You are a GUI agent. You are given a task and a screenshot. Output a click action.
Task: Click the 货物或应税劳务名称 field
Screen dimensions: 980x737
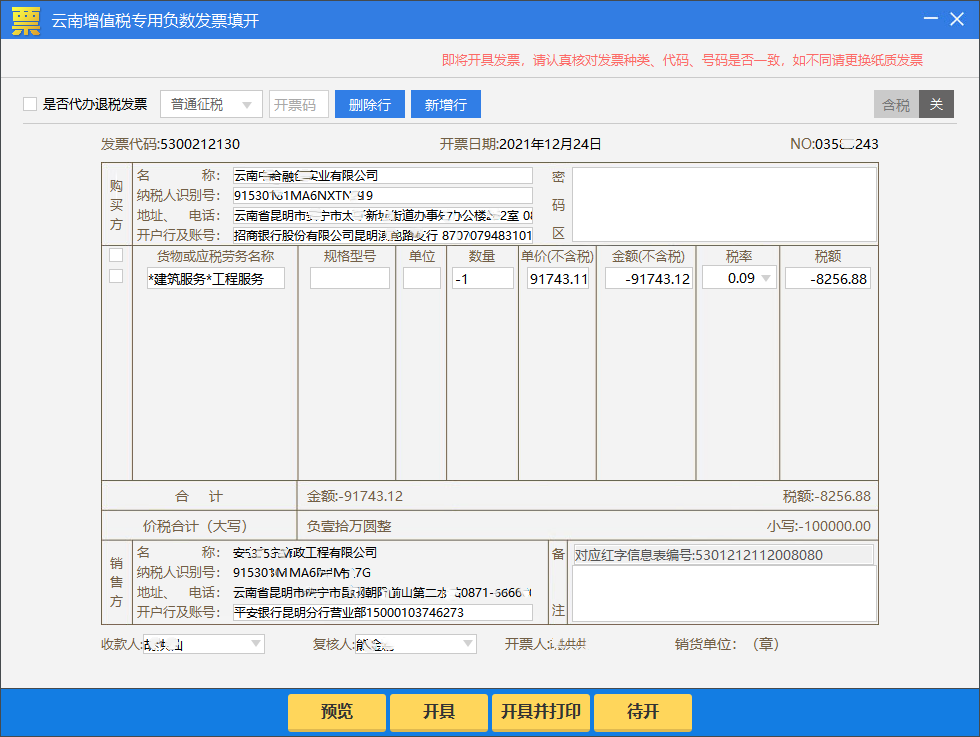coord(216,279)
